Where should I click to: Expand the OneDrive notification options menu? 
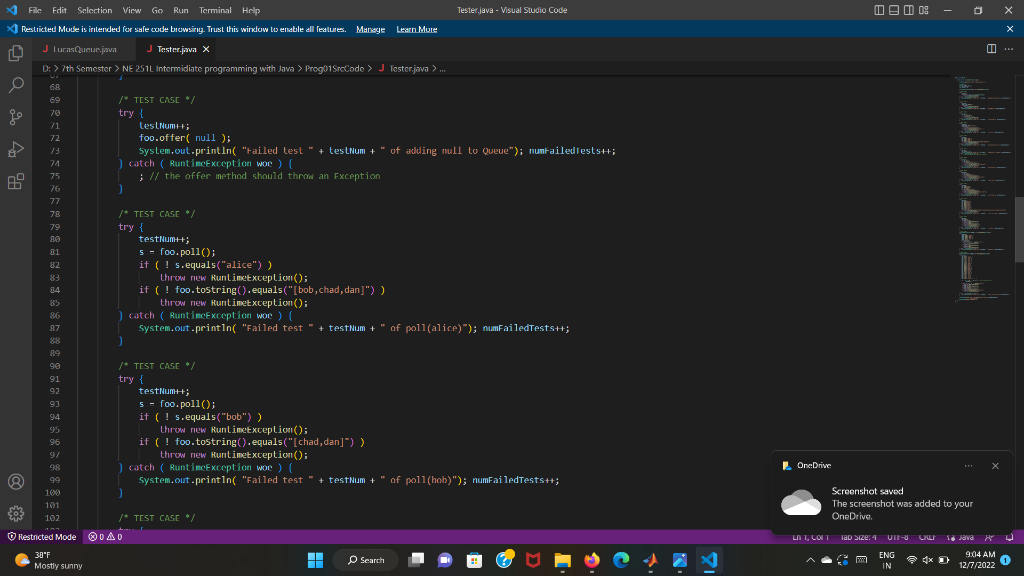(x=967, y=465)
